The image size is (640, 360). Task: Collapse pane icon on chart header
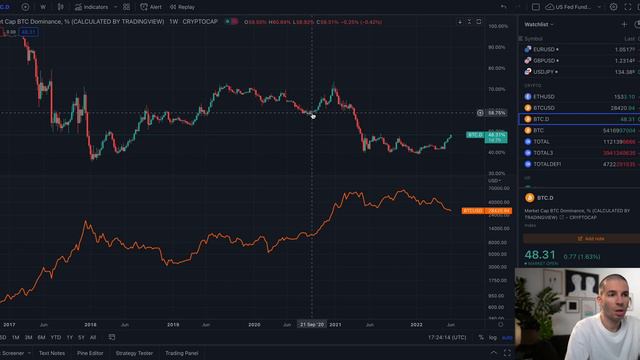pyautogui.click(x=469, y=21)
